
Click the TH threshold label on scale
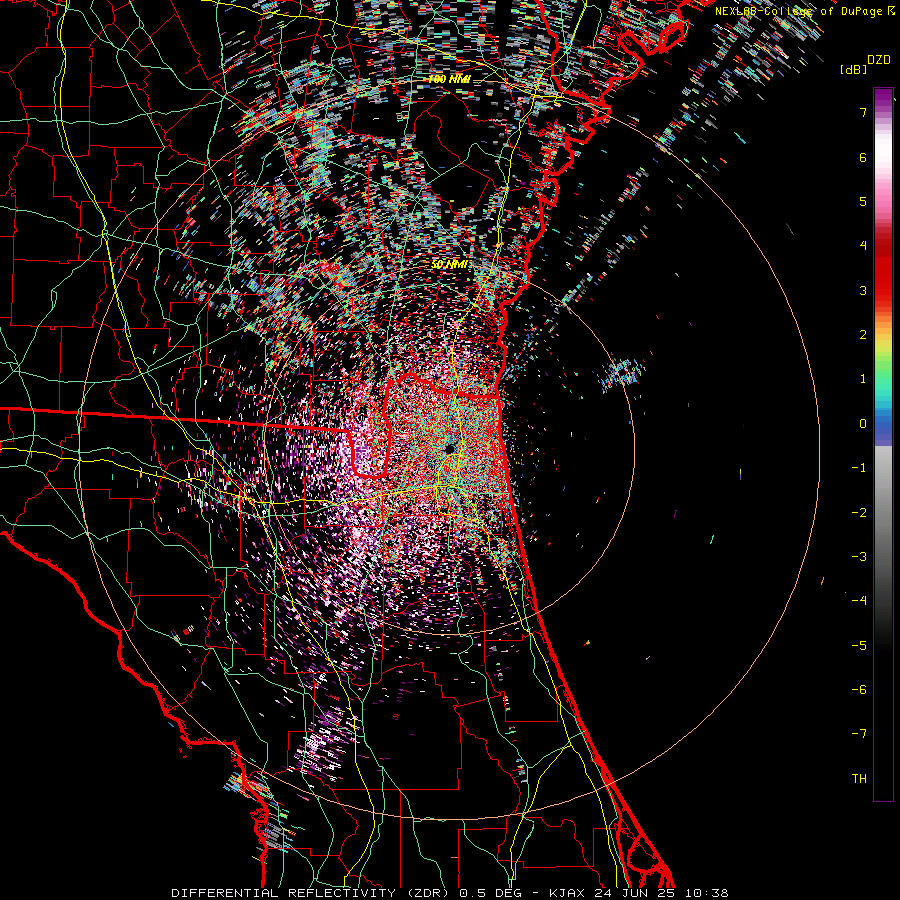point(859,779)
